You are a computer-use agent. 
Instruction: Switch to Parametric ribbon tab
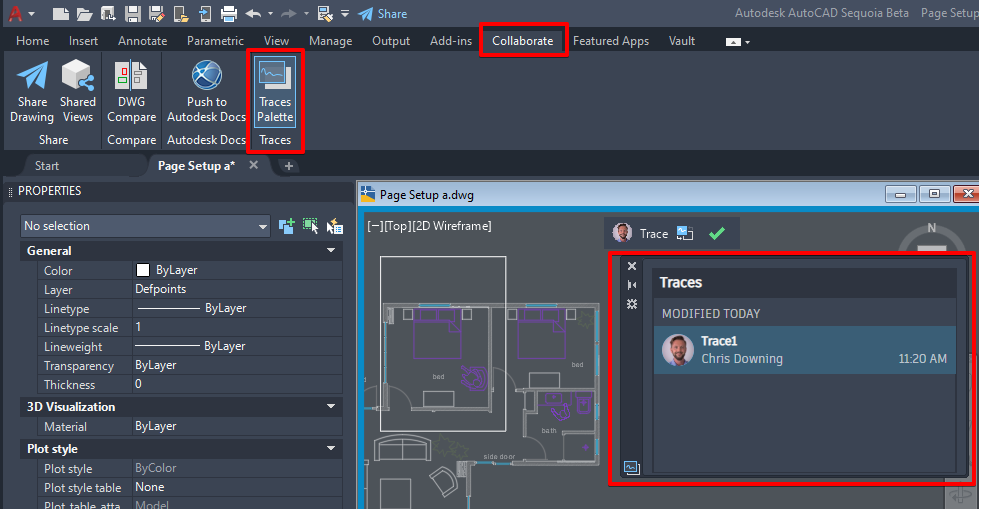[x=215, y=41]
